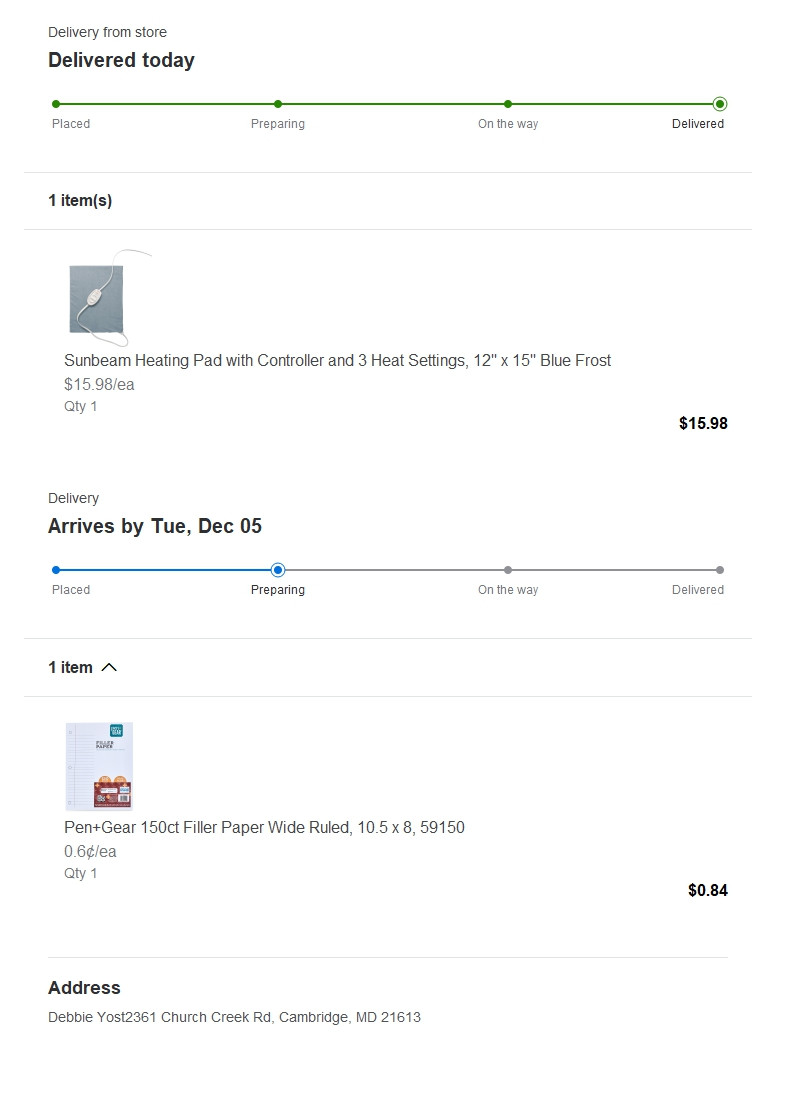Viewport: 800px width, 1093px height.
Task: Click the $0.84 item total price
Action: click(707, 890)
